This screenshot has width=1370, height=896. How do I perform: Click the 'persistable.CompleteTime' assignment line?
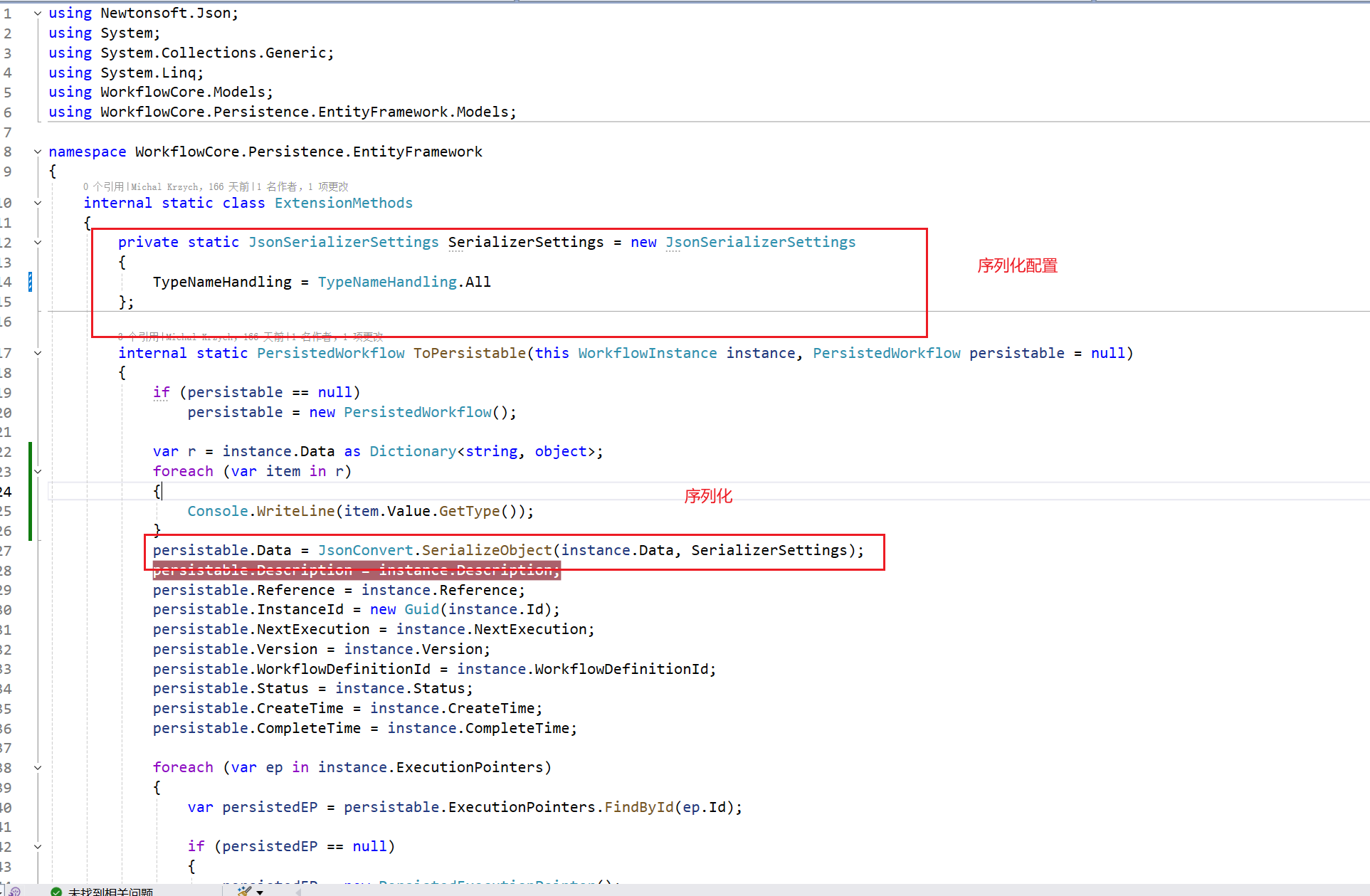click(365, 728)
